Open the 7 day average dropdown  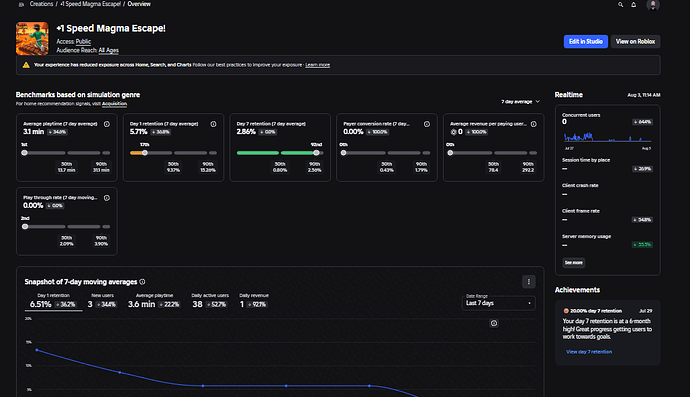click(x=520, y=102)
